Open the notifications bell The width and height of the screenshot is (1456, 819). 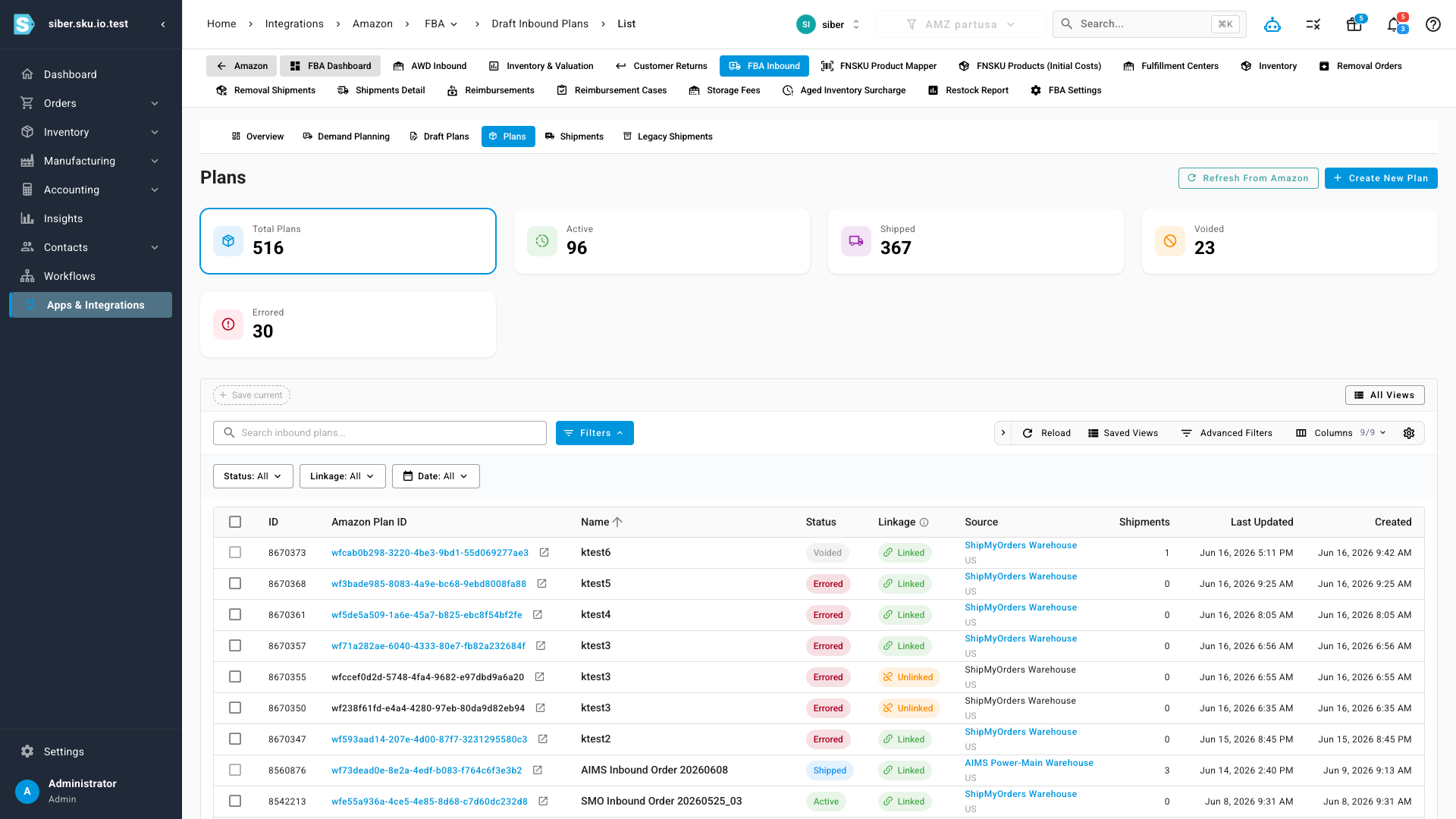coord(1394,24)
